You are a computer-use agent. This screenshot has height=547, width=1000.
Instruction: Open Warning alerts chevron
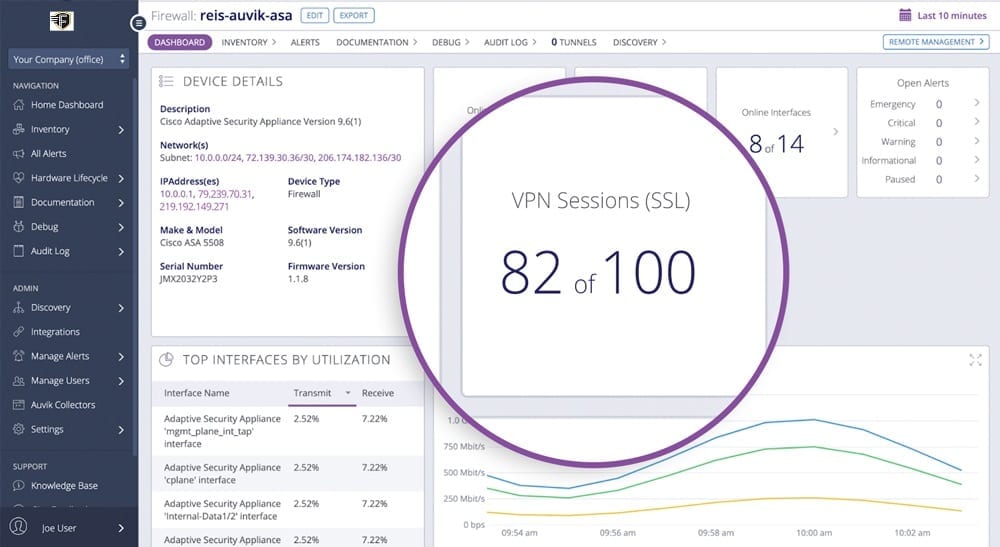(976, 141)
